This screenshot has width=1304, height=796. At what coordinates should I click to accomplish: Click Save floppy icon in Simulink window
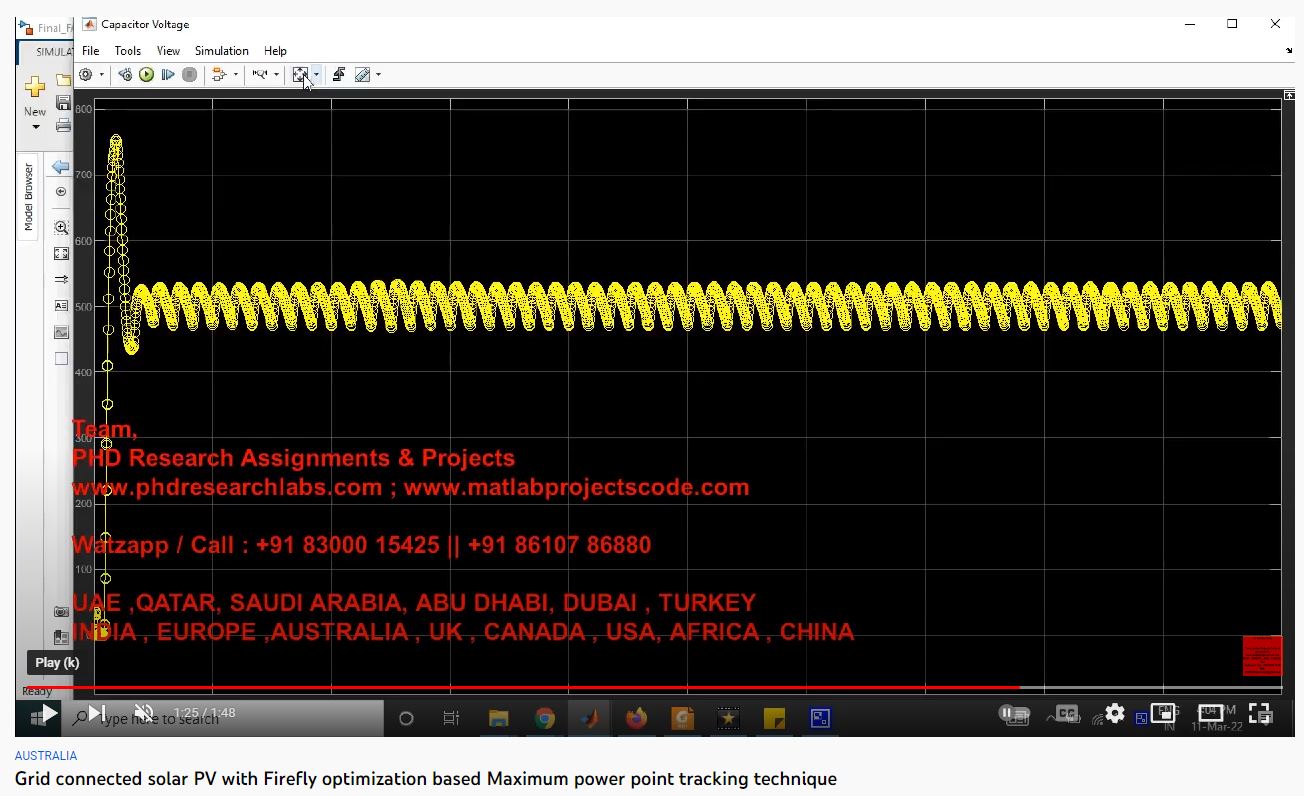tap(64, 103)
